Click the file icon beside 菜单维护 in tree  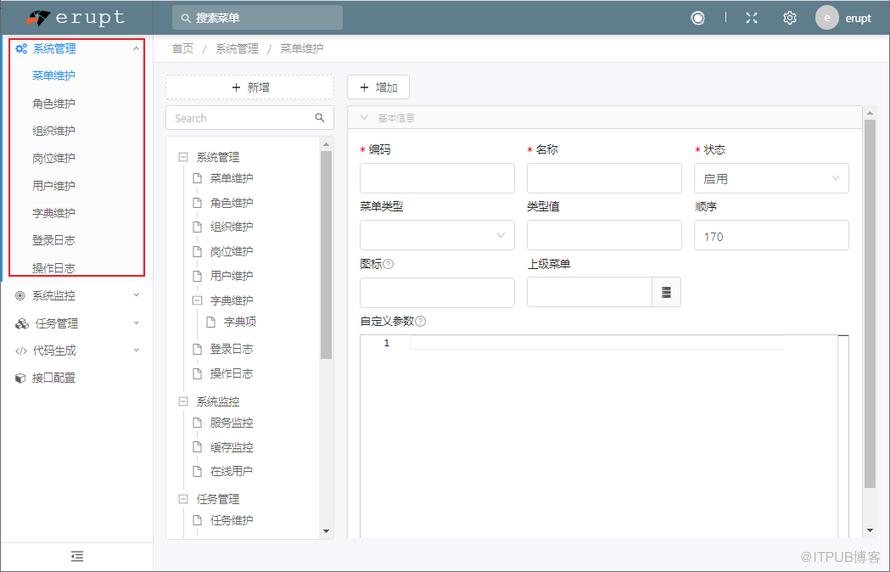(x=197, y=178)
